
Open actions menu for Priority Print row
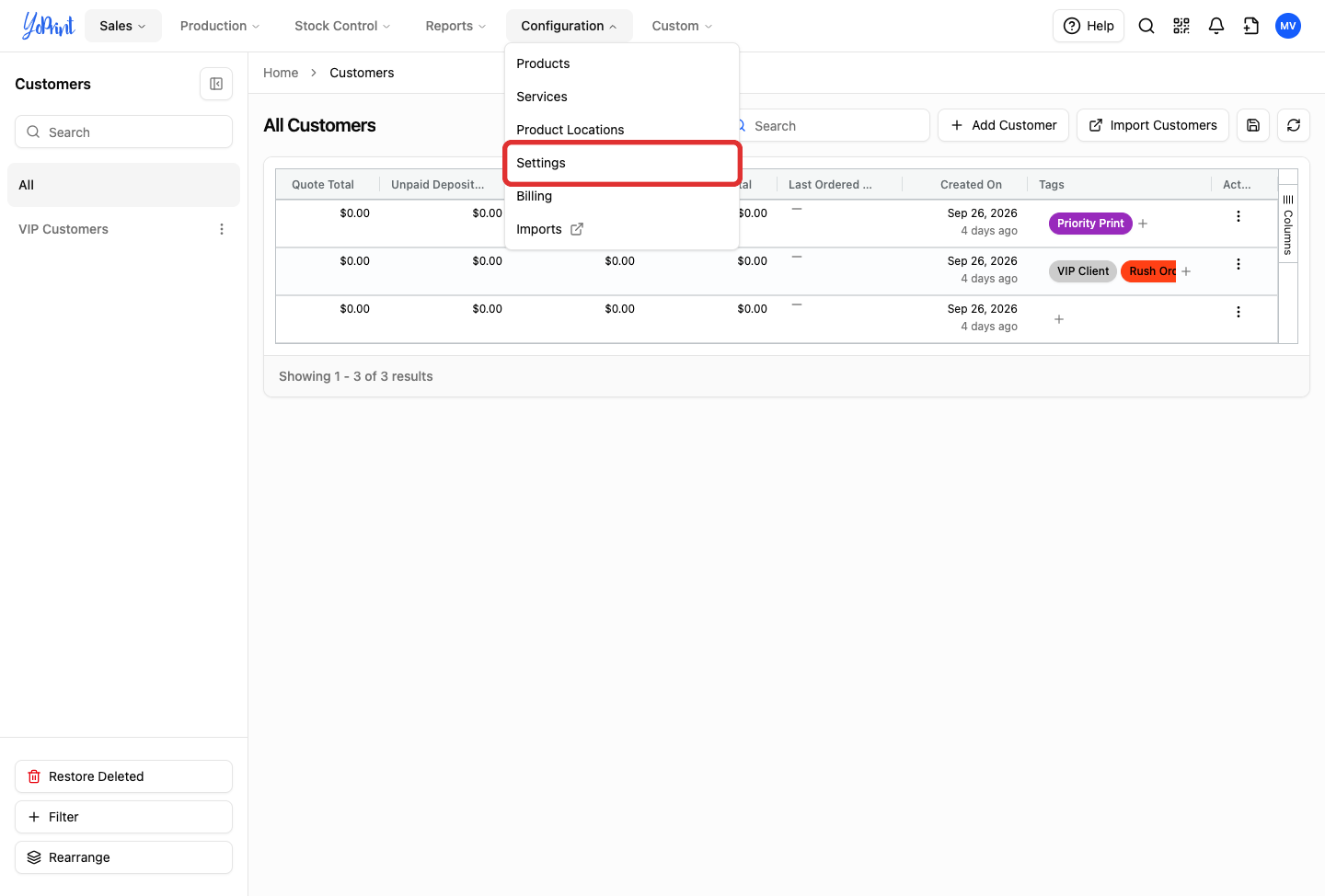click(x=1239, y=216)
